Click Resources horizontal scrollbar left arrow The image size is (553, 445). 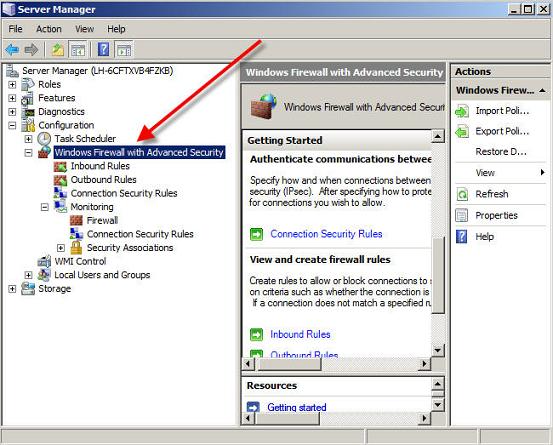click(x=248, y=419)
